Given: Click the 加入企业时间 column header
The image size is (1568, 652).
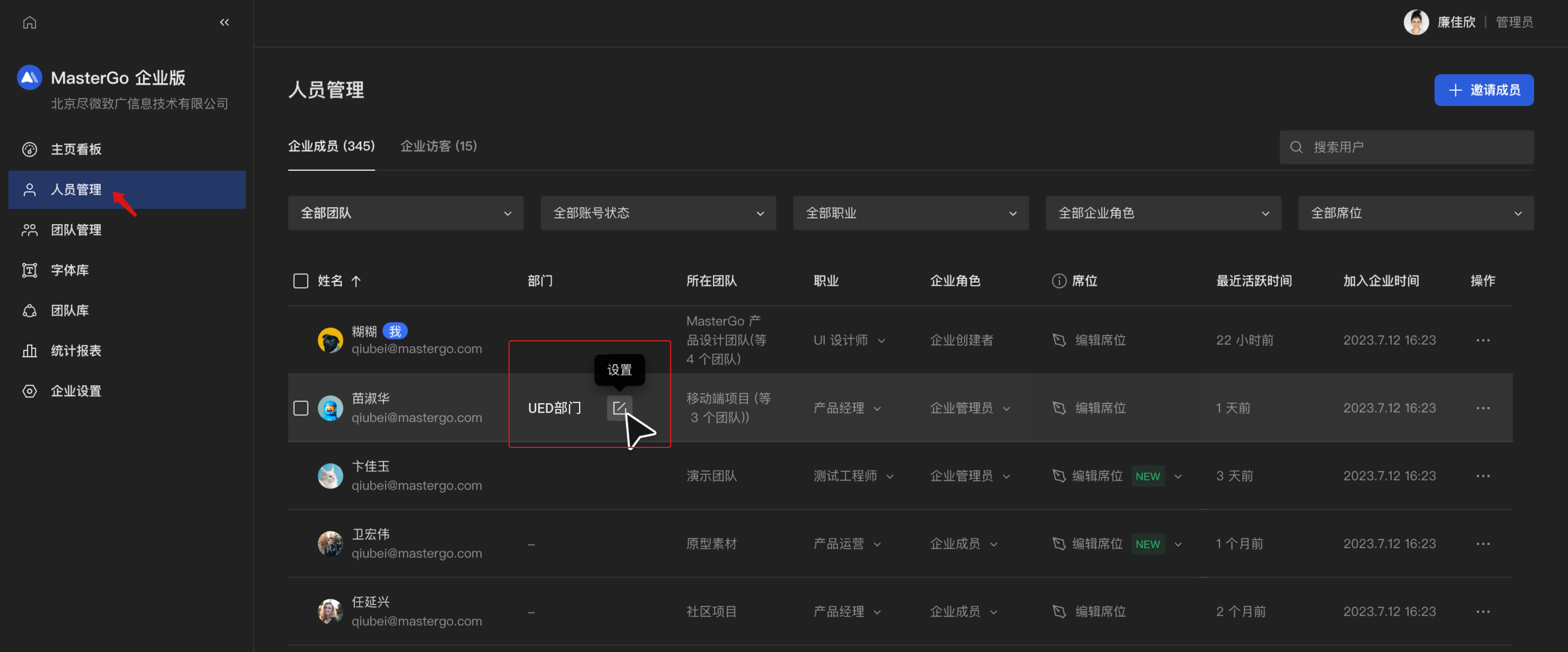Looking at the screenshot, I should coord(1381,281).
